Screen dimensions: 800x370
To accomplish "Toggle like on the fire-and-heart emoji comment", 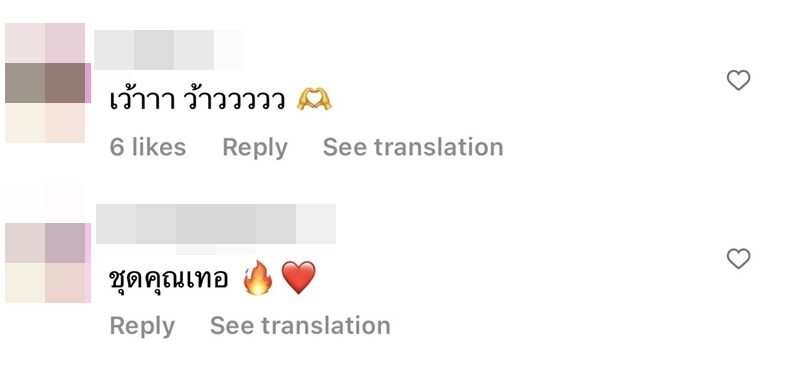I will [x=738, y=259].
